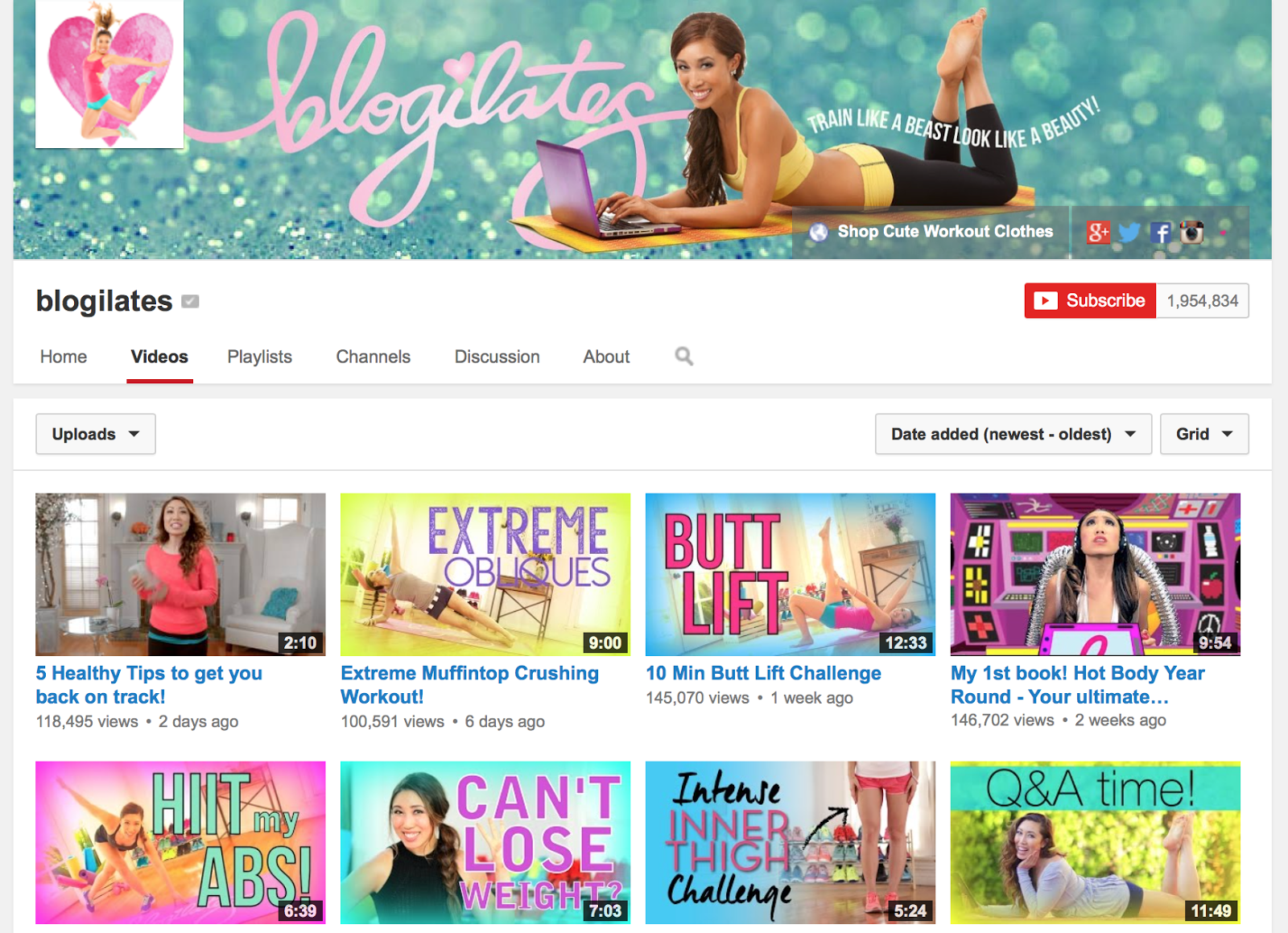Play the Can't Lose Weight video thumbnail
Screen dimensions: 1288x933
(x=485, y=843)
